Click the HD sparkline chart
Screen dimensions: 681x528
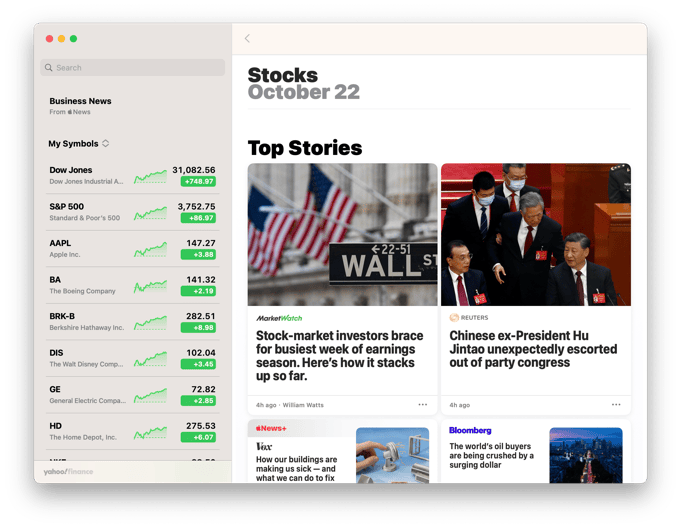pos(150,432)
